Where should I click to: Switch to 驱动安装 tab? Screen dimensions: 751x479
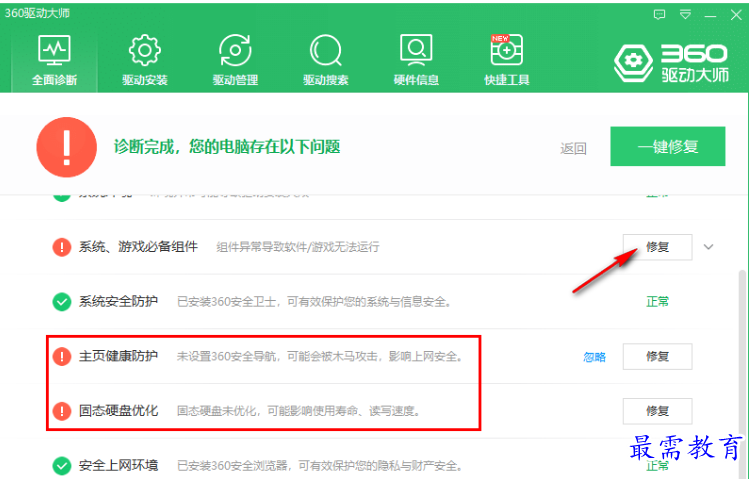point(145,60)
